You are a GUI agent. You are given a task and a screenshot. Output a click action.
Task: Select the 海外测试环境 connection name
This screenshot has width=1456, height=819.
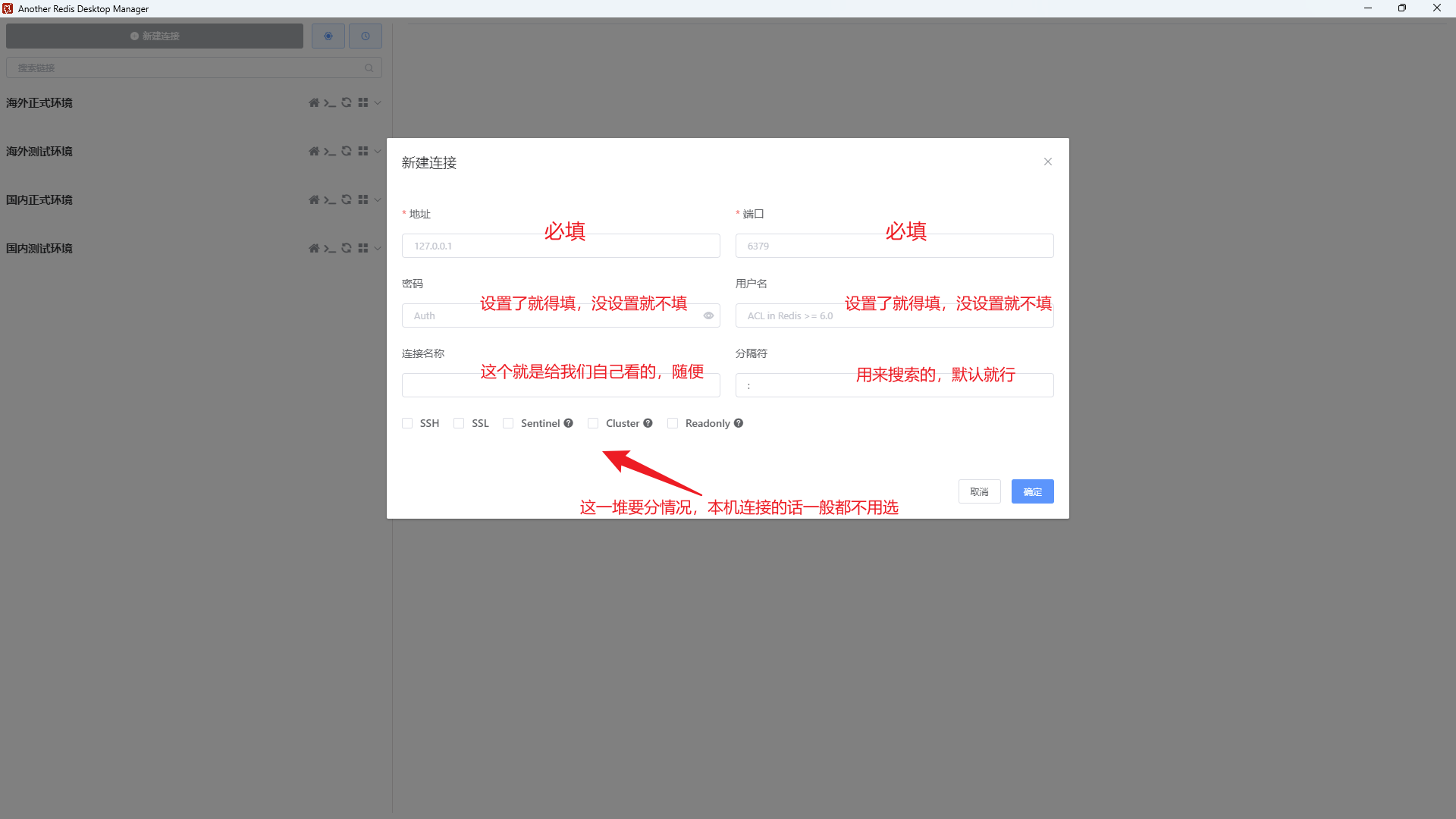(39, 151)
